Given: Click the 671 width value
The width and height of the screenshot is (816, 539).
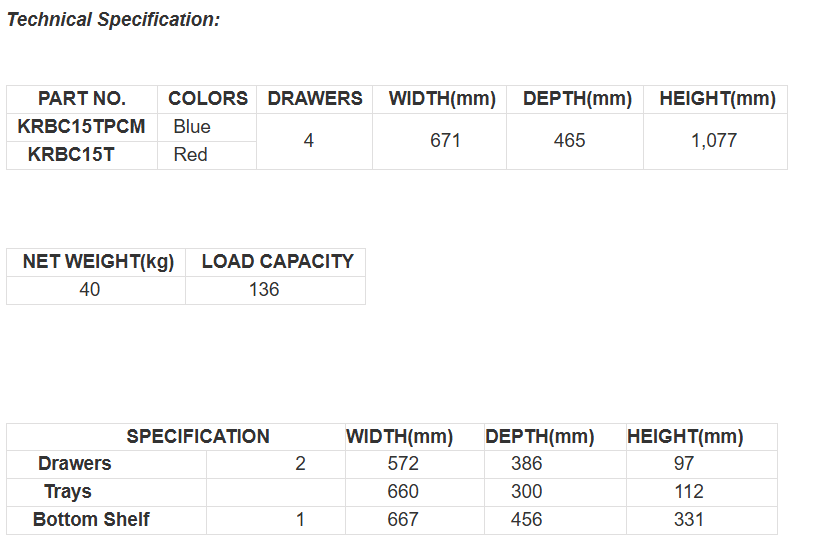Looking at the screenshot, I should pos(446,141).
